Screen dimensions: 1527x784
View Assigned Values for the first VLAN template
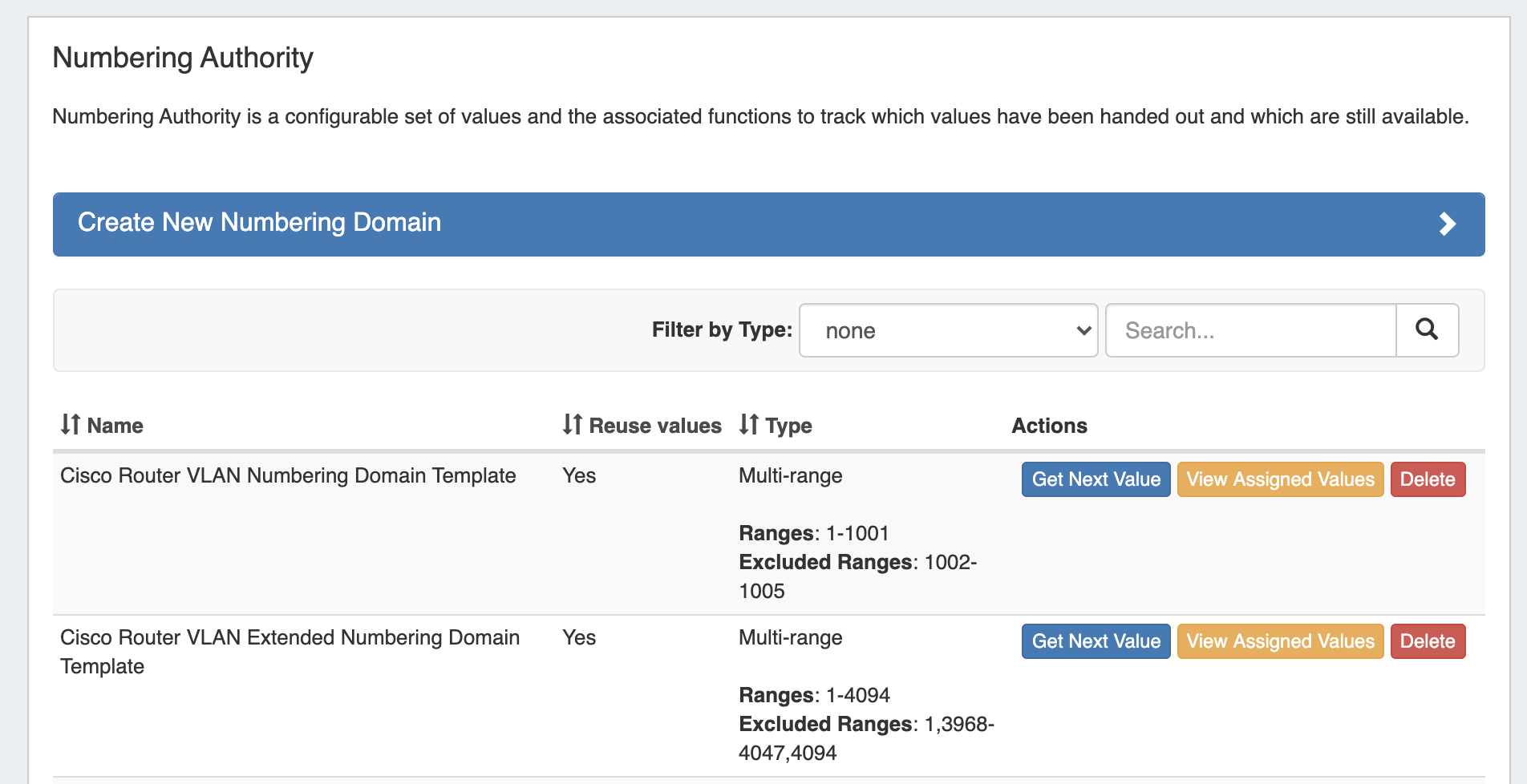1280,479
